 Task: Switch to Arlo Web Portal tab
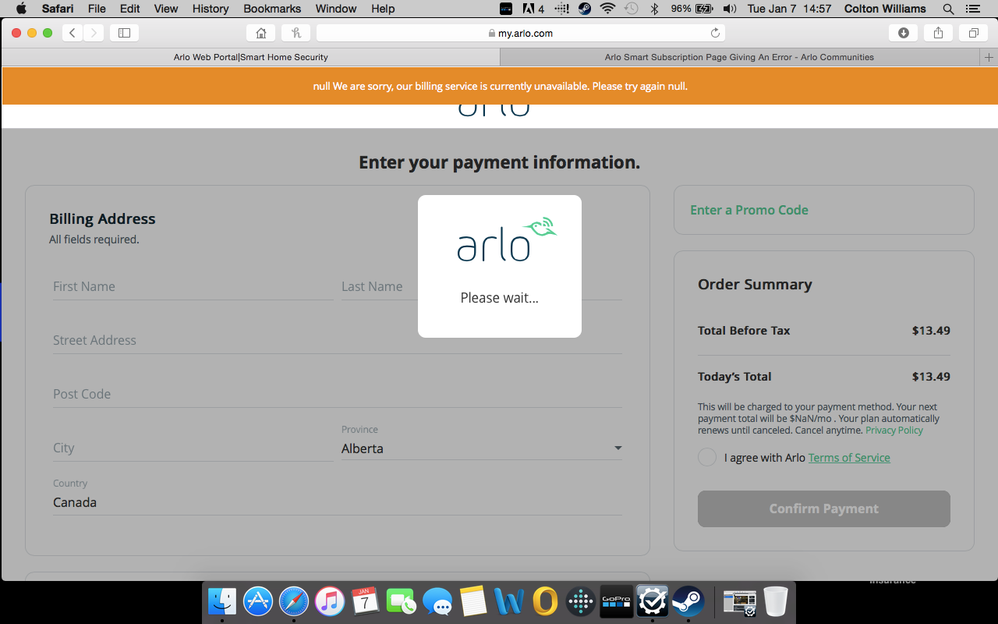[251, 57]
